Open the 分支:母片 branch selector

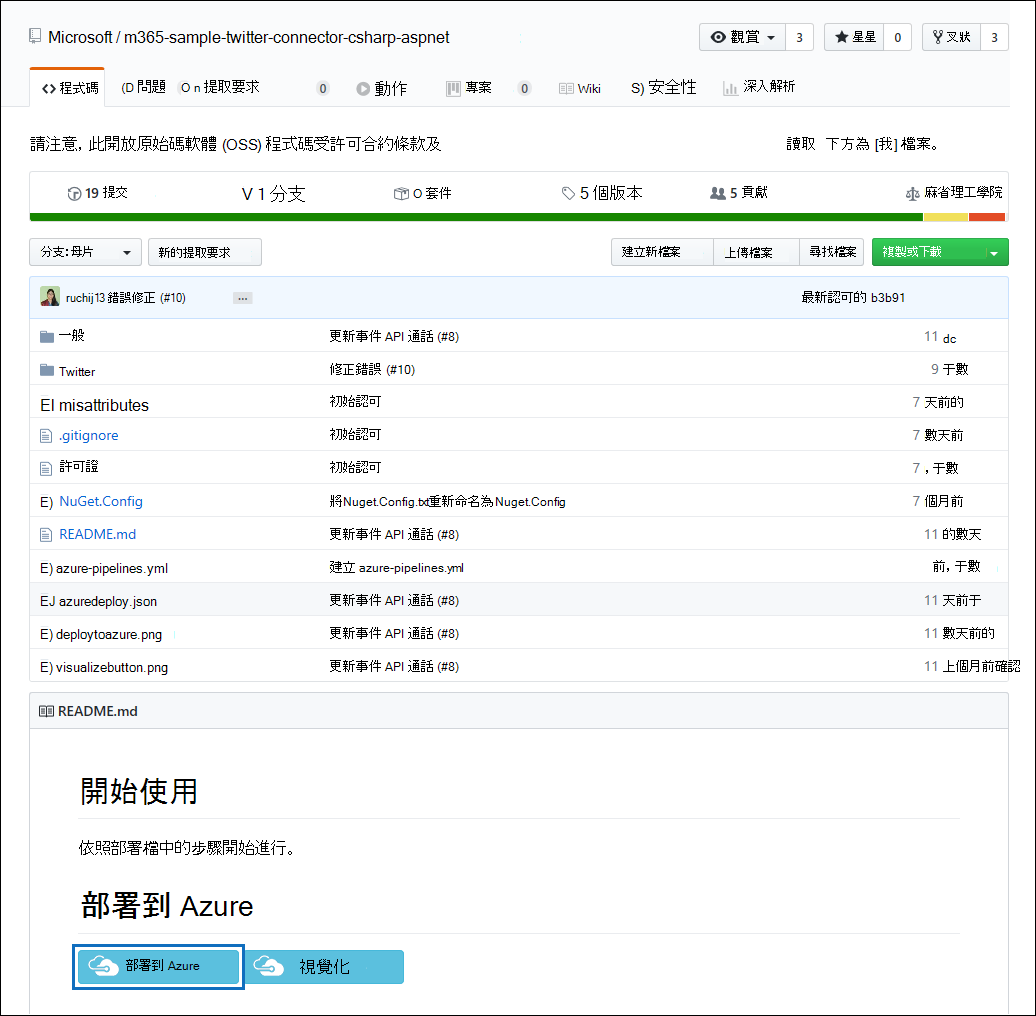tap(84, 252)
